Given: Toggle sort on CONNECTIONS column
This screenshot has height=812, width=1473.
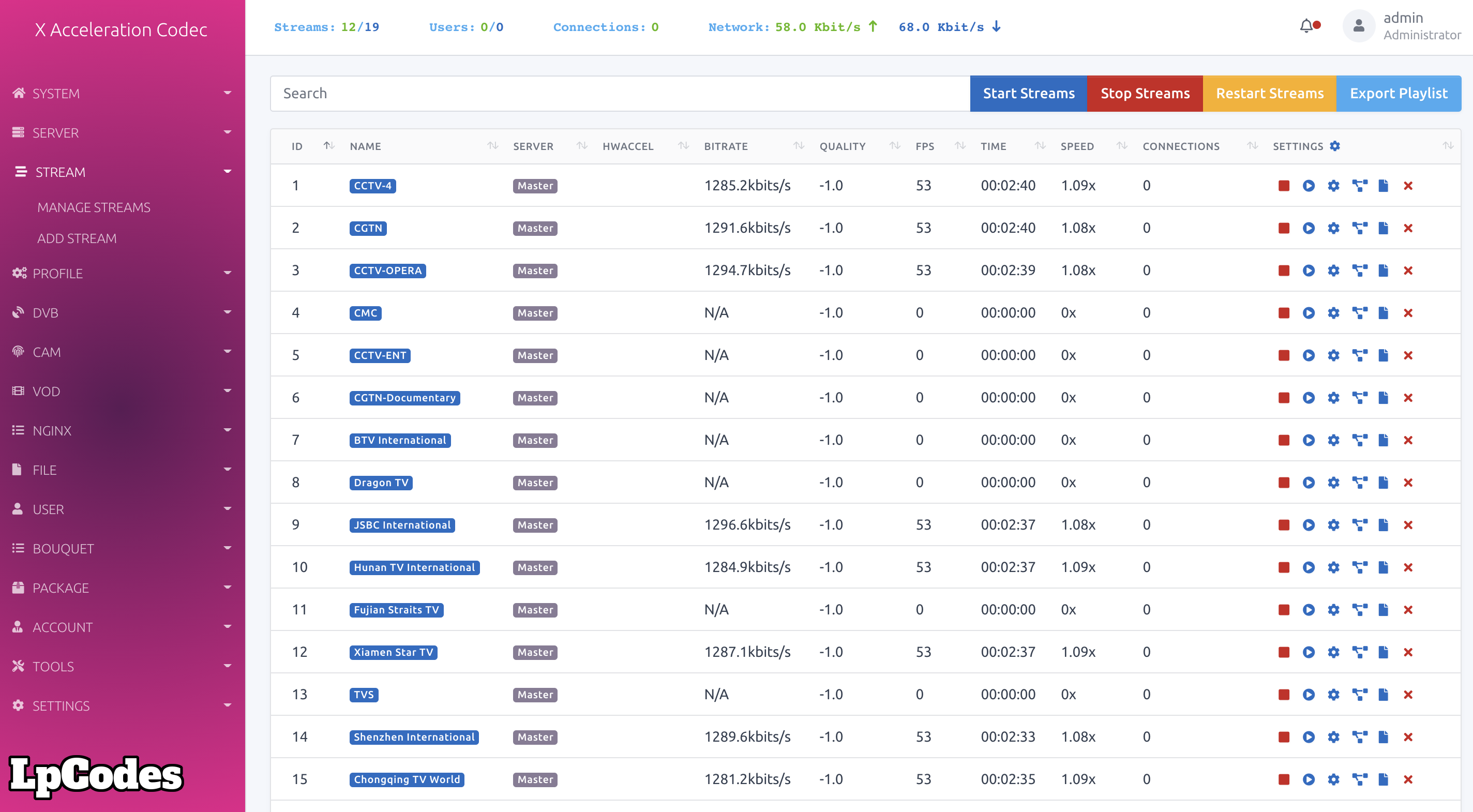Looking at the screenshot, I should tap(1252, 146).
